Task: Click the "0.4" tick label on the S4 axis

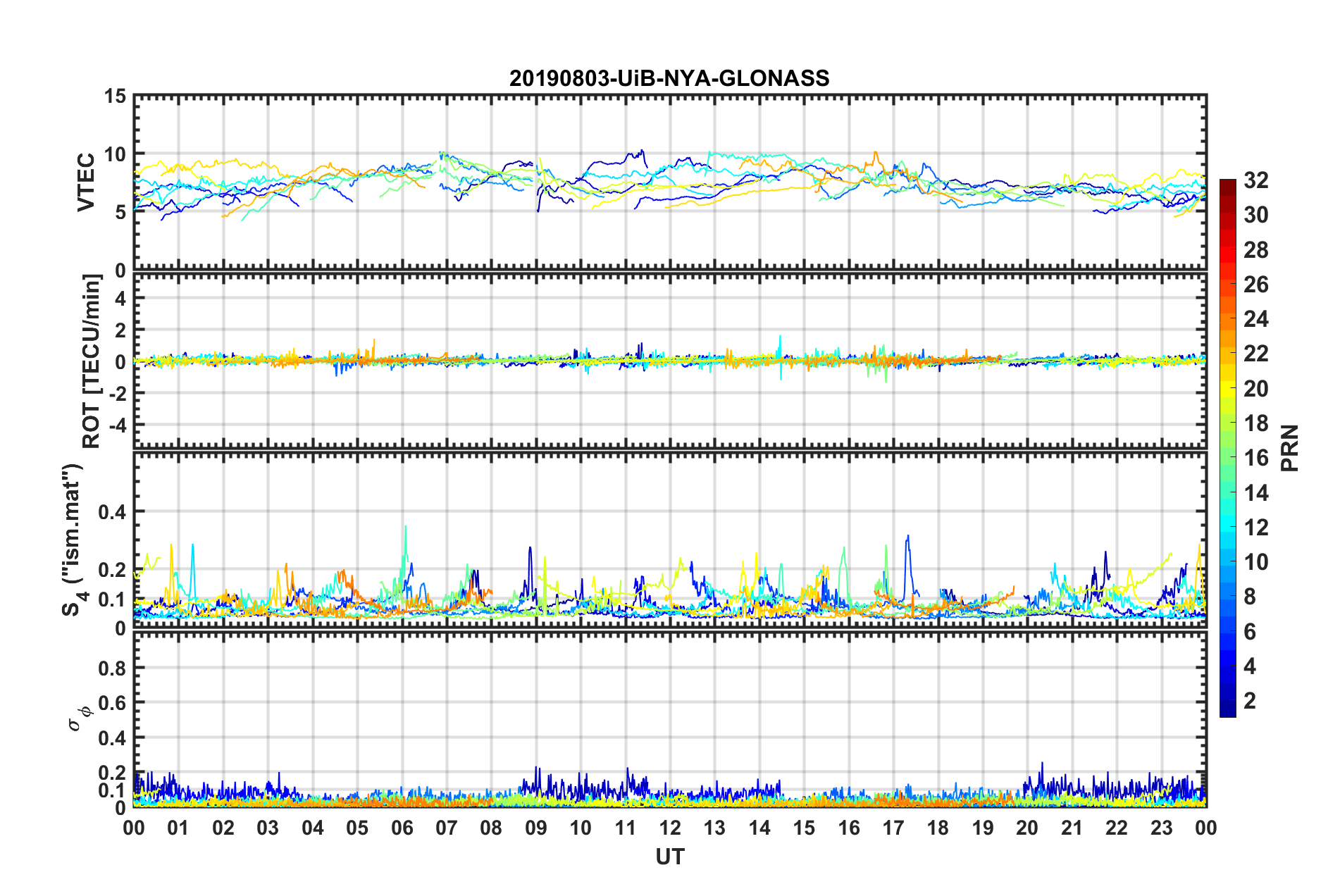Action: click(113, 511)
